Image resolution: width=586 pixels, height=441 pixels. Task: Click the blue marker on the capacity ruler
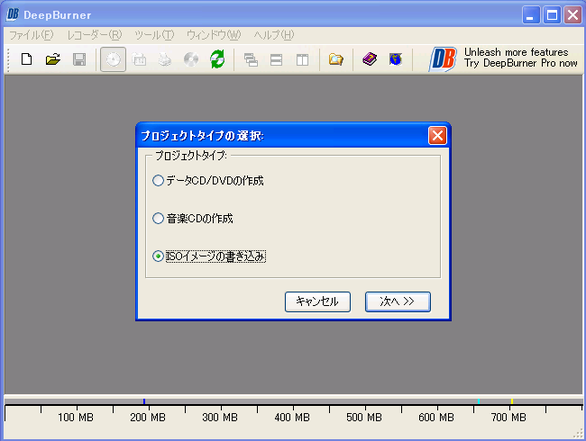(144, 401)
